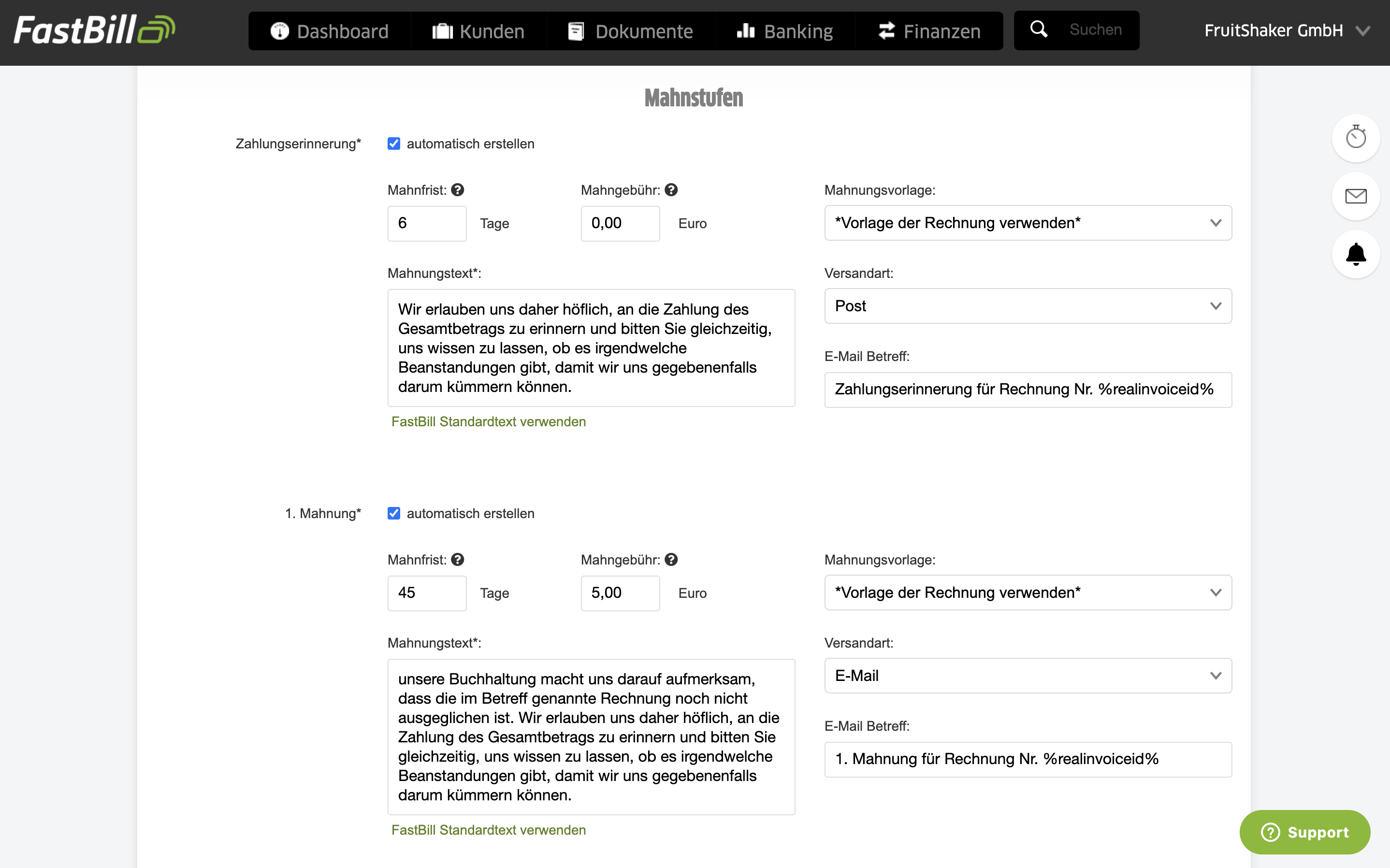Open the stopwatch time tracking button

click(1356, 138)
